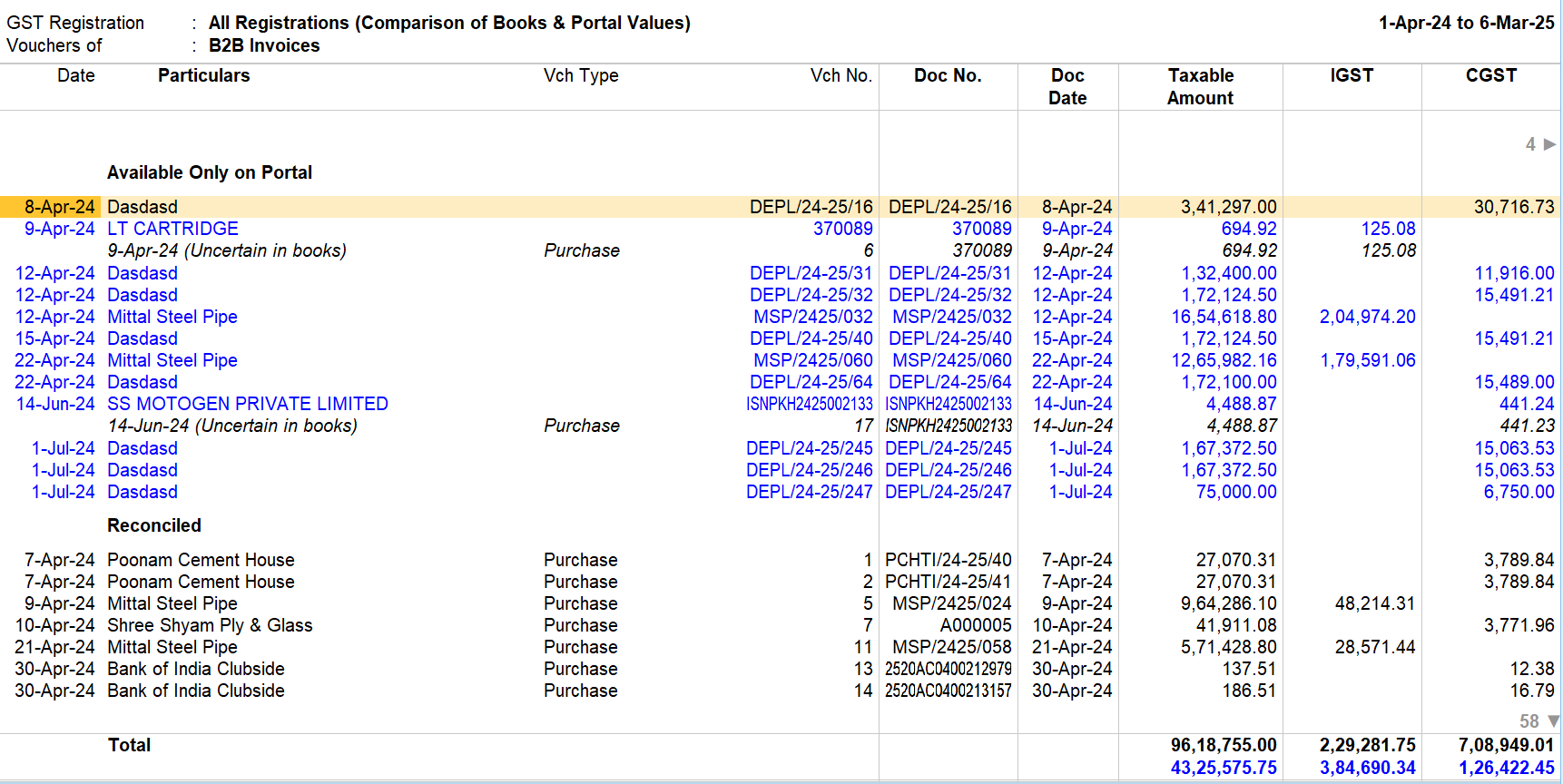The image size is (1563, 784).
Task: Click the B2B Invoices voucher label
Action: tap(264, 45)
